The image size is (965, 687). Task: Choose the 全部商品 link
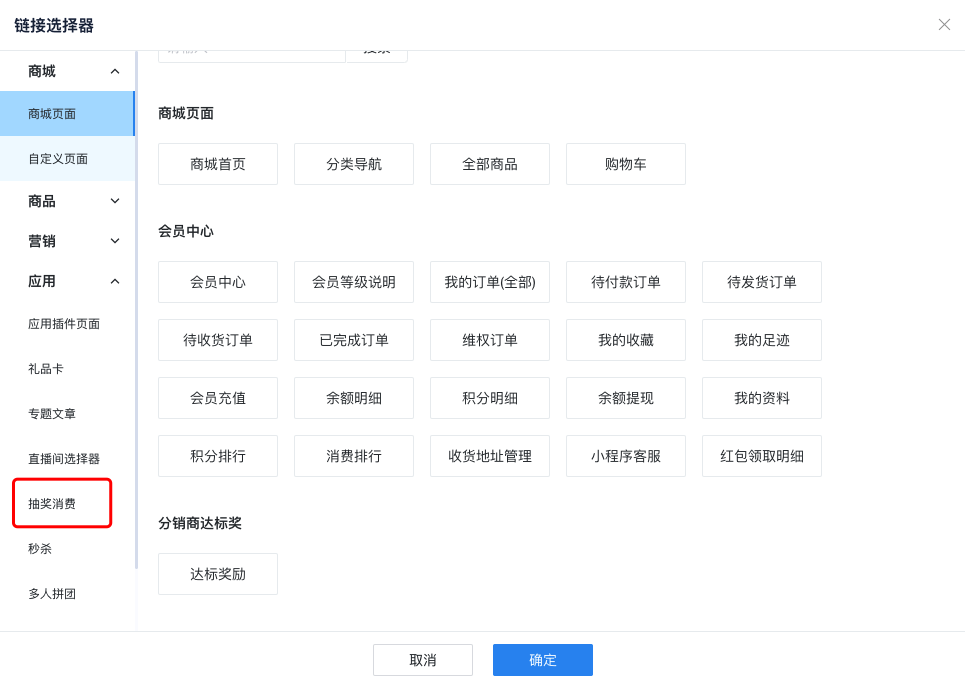click(x=490, y=164)
